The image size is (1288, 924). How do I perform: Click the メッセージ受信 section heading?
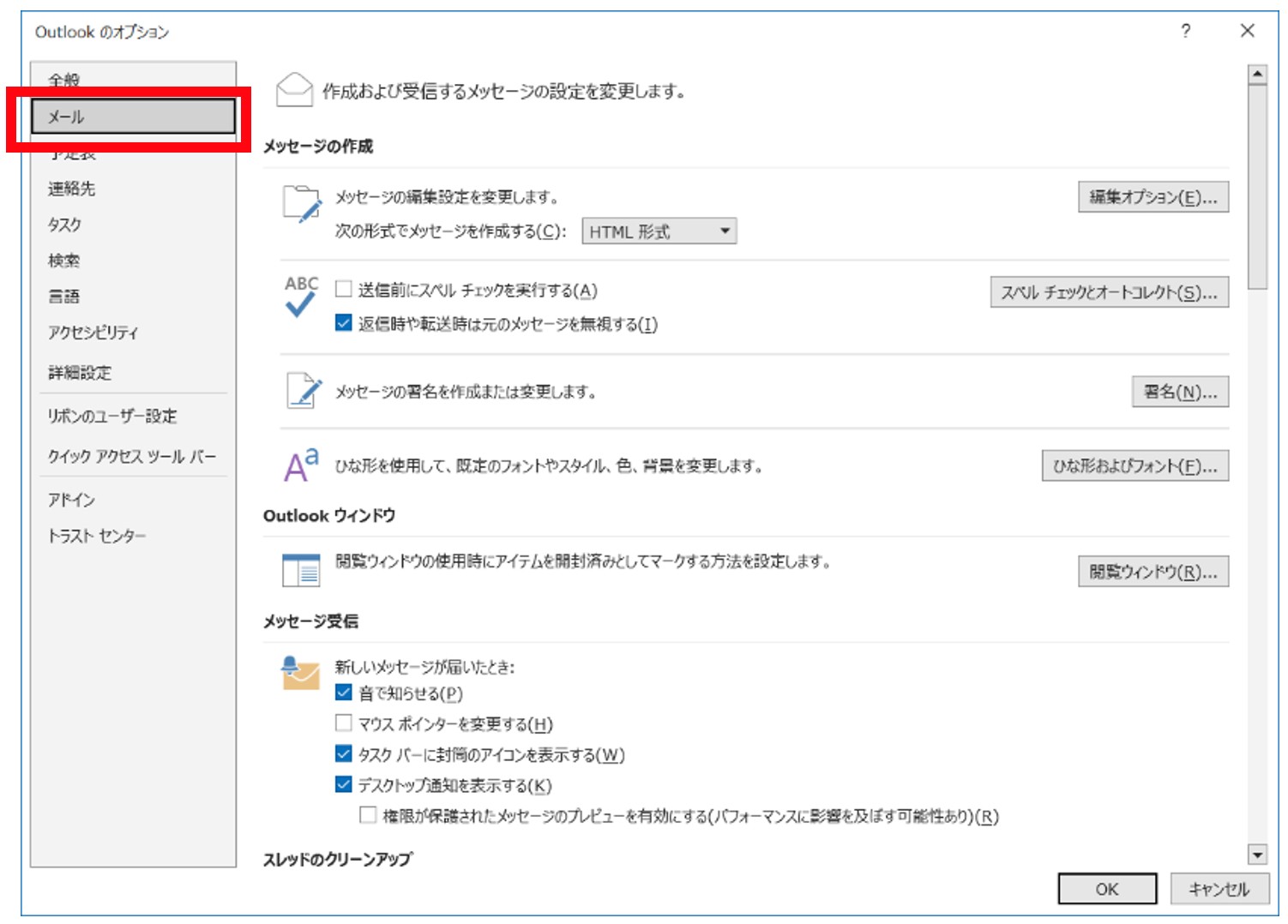[x=310, y=621]
